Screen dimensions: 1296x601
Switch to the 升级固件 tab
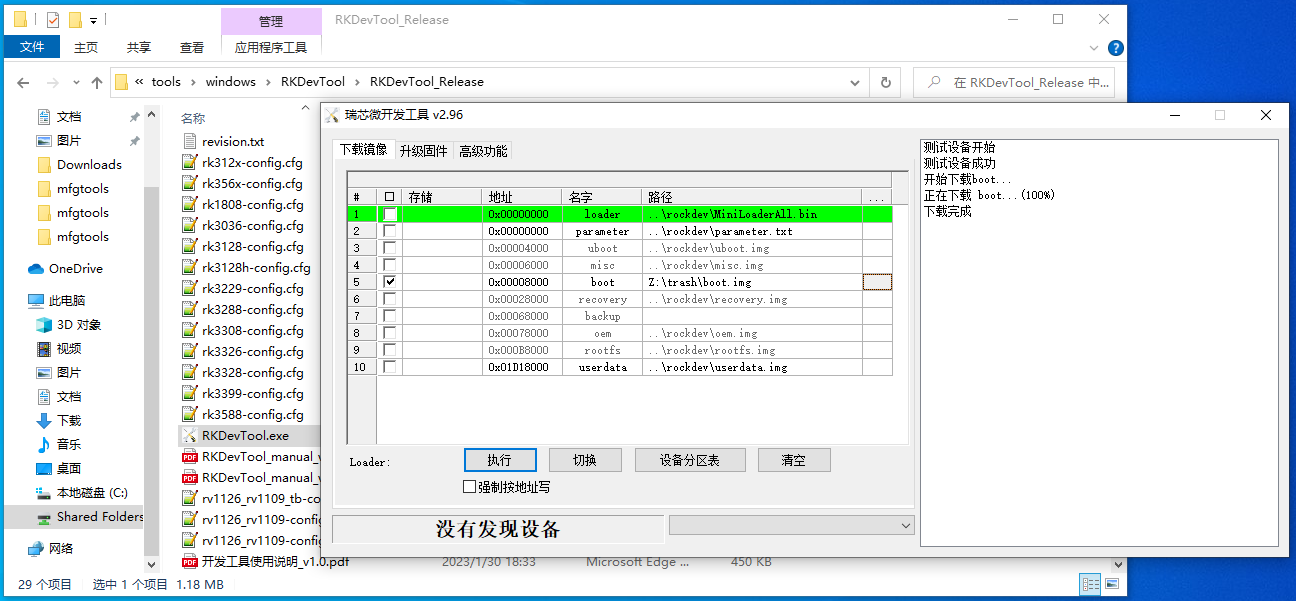(423, 151)
